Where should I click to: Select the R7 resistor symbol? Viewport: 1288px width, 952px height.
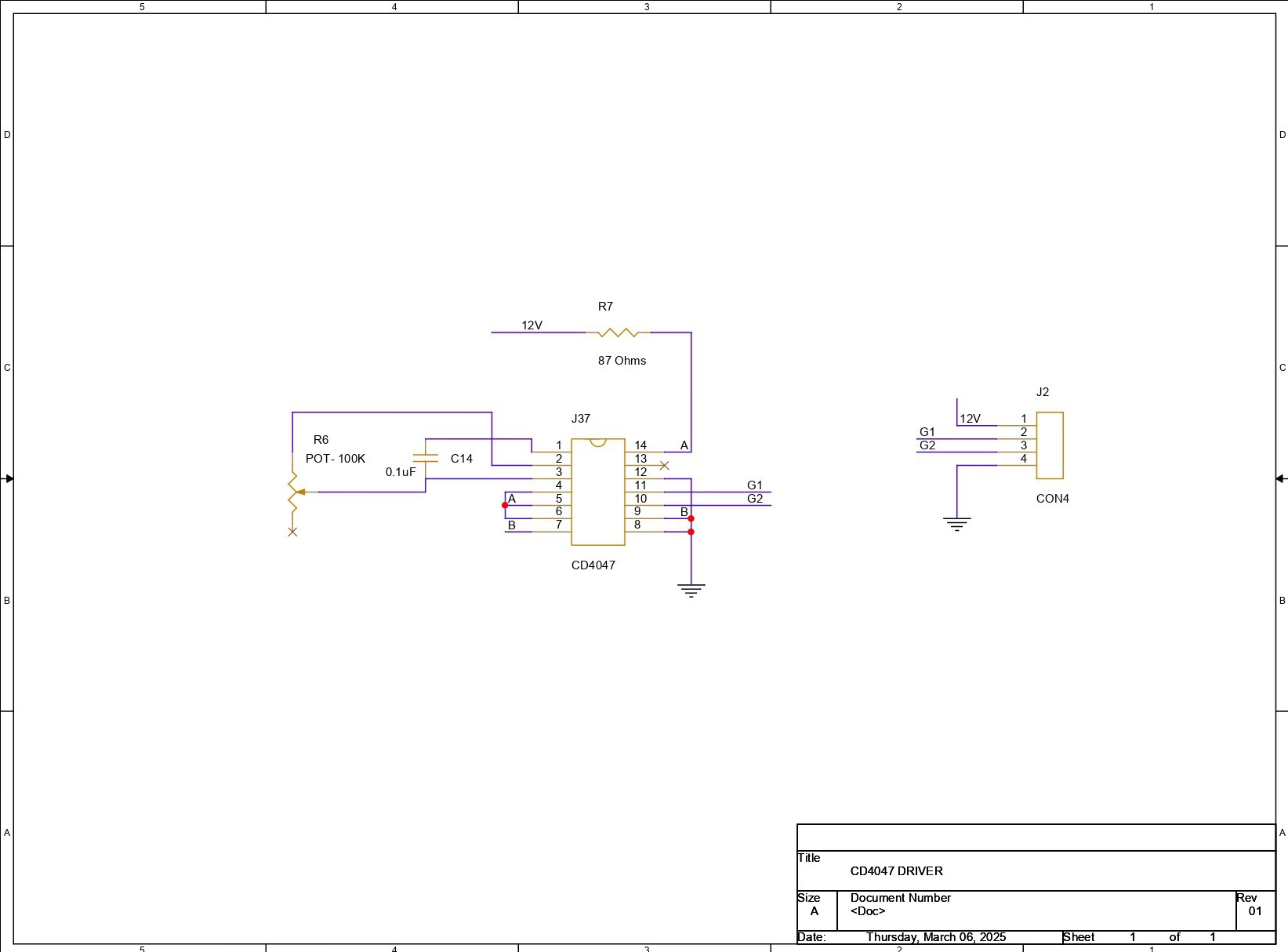(618, 332)
